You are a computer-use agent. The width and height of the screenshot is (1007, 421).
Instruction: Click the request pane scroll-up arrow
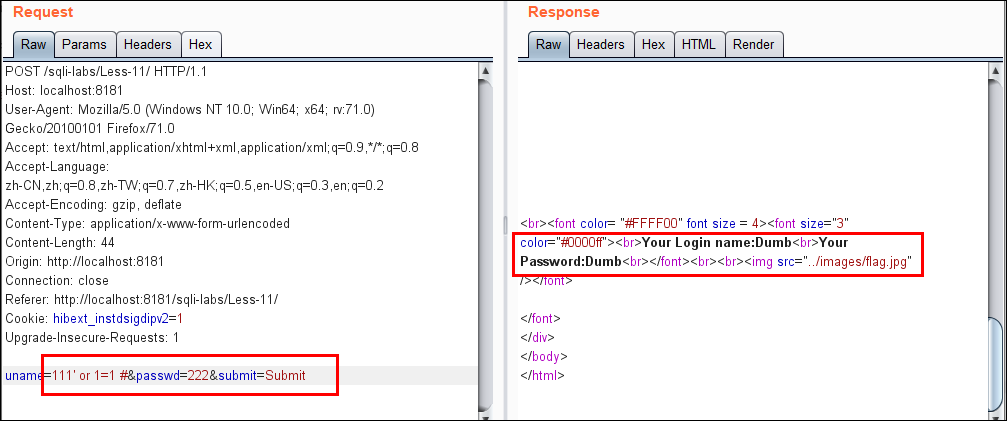point(486,70)
